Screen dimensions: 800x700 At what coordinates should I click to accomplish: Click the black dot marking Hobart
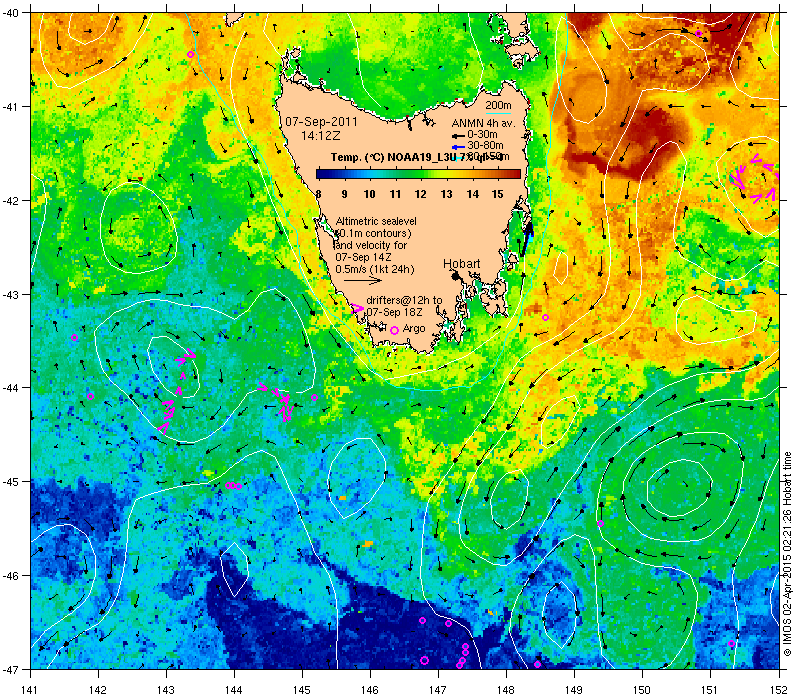pos(456,276)
